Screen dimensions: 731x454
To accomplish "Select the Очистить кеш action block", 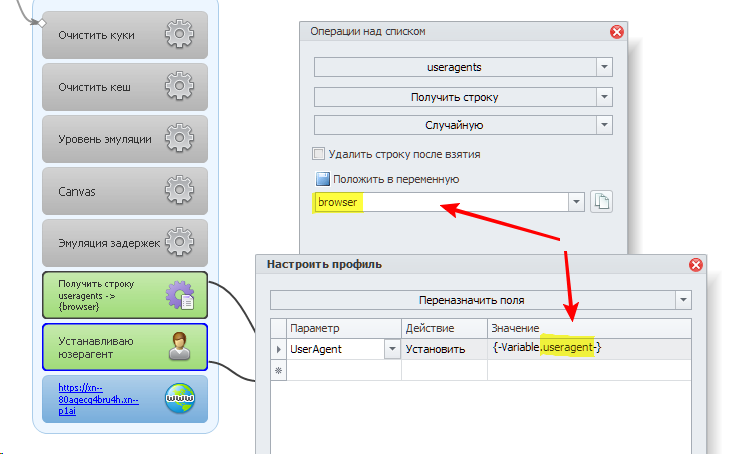I will [124, 87].
